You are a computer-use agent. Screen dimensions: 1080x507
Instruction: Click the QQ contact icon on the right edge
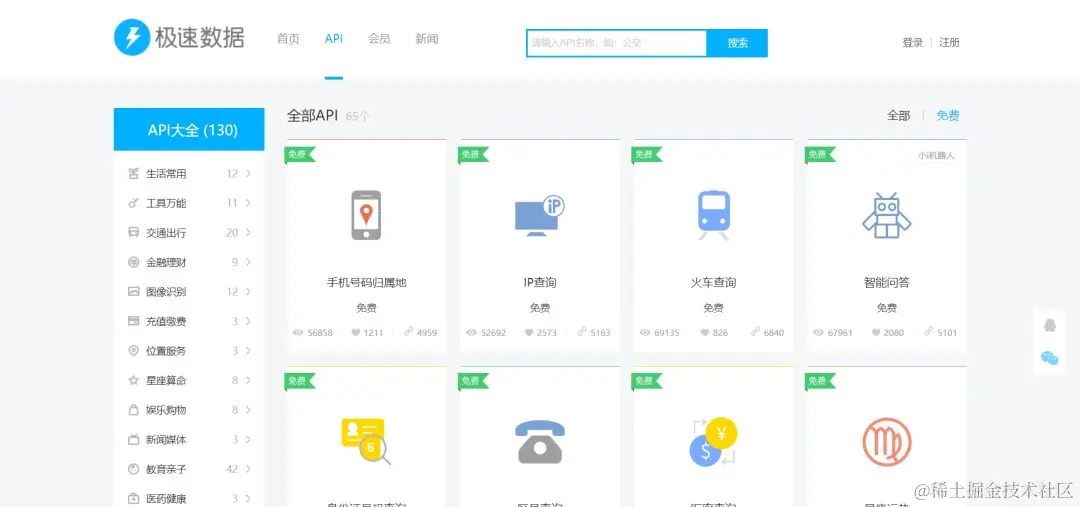[1050, 324]
